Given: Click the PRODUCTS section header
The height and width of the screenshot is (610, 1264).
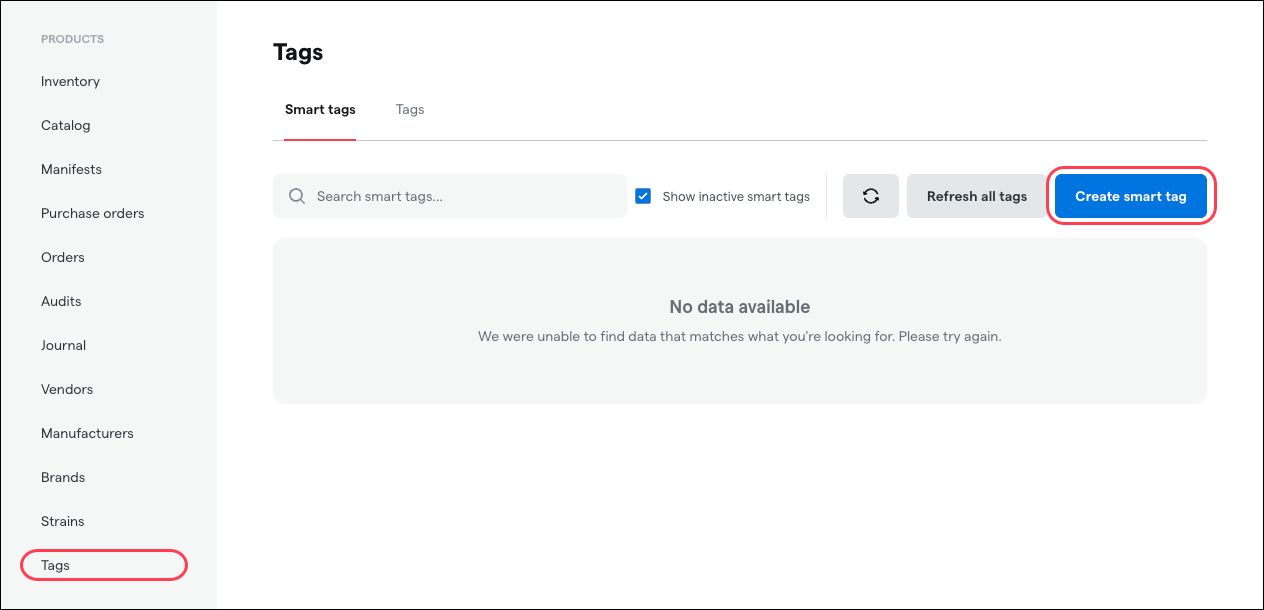Looking at the screenshot, I should point(72,39).
